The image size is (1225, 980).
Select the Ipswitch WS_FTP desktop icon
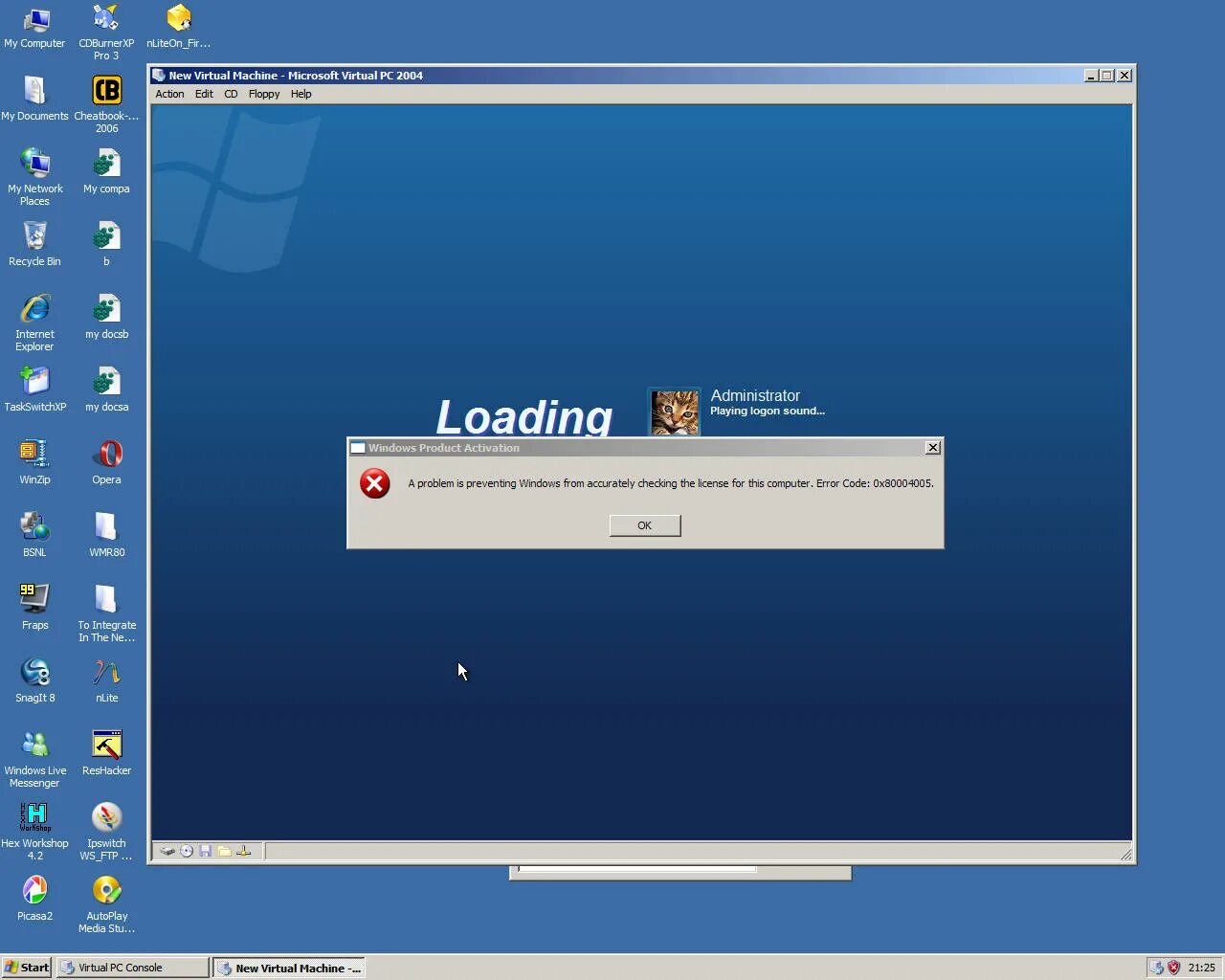(106, 833)
